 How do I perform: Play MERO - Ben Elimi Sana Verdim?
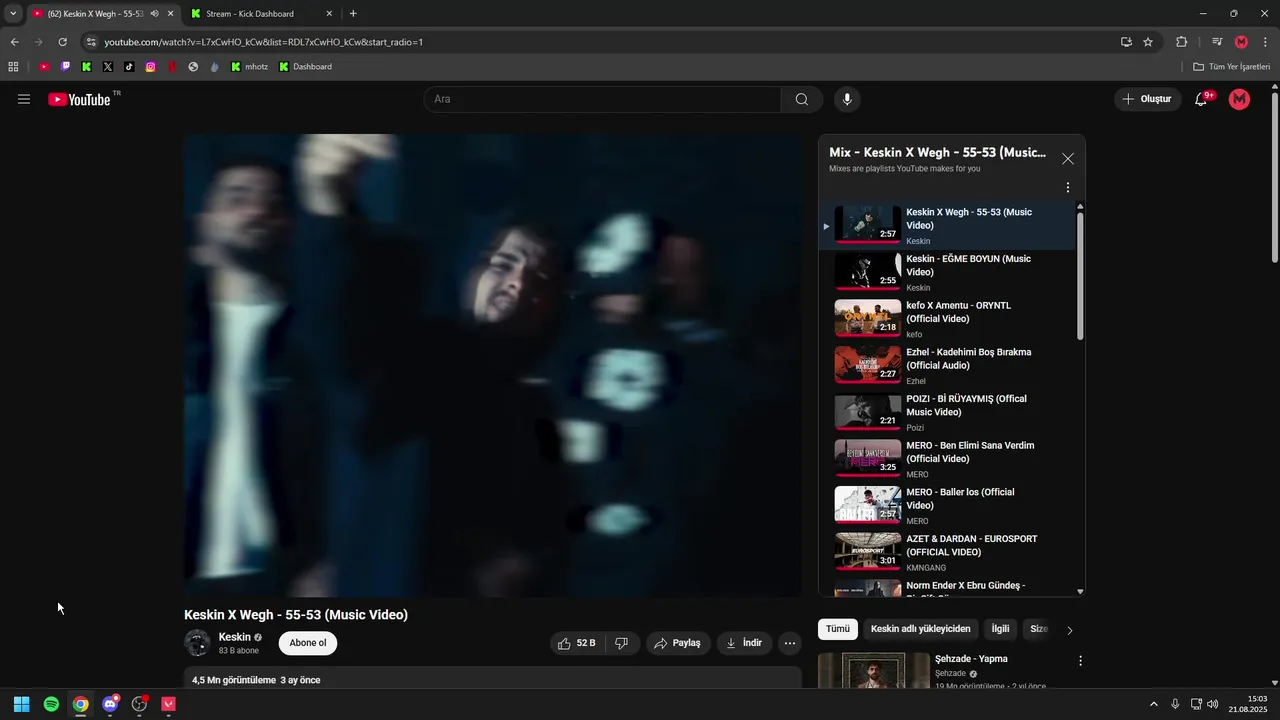point(949,459)
